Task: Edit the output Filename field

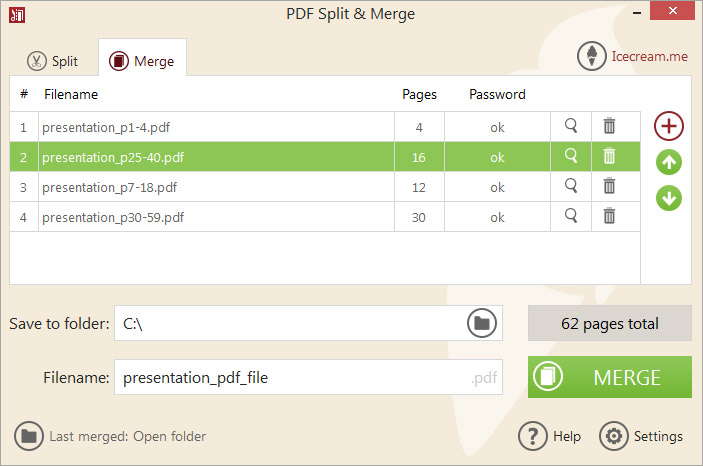Action: coord(292,377)
